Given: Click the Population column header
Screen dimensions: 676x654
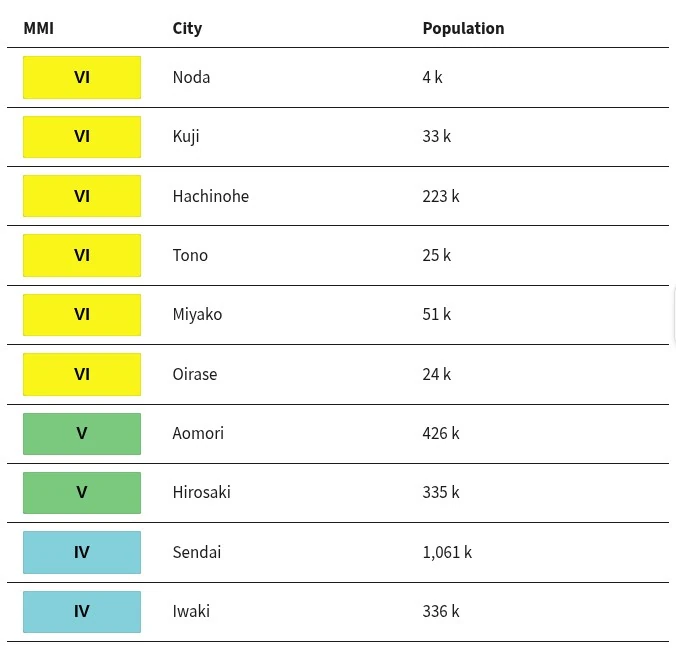Looking at the screenshot, I should 463,28.
